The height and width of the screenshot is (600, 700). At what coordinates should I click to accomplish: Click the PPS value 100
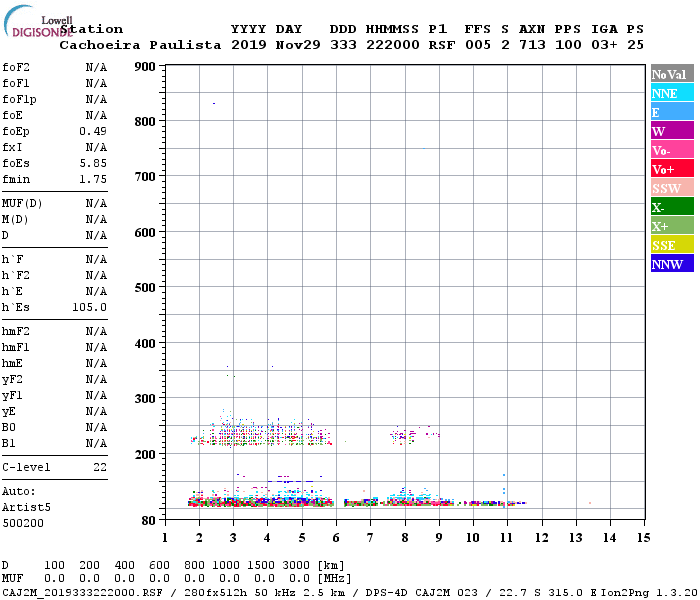click(568, 45)
